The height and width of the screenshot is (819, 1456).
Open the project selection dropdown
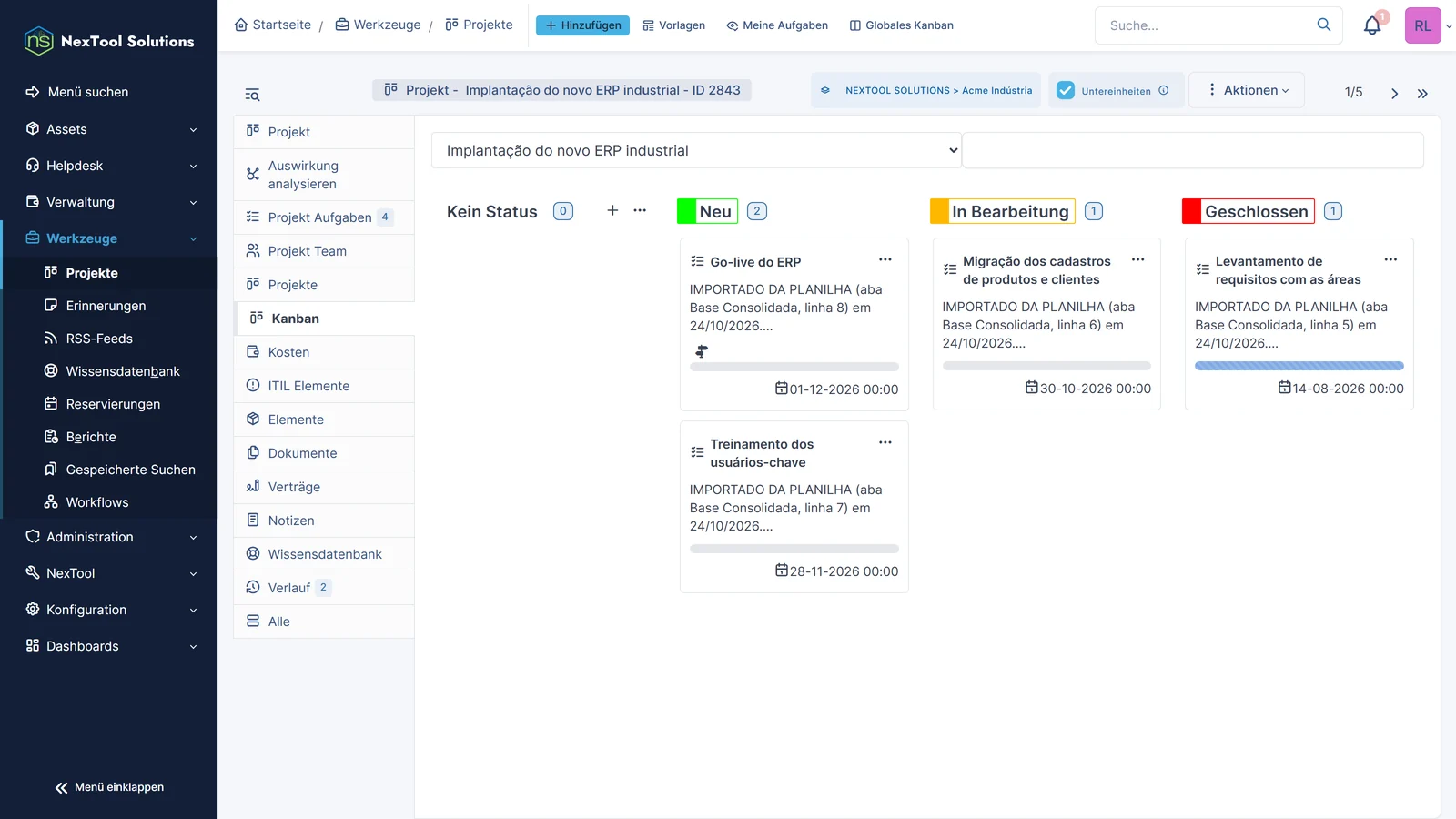click(696, 150)
